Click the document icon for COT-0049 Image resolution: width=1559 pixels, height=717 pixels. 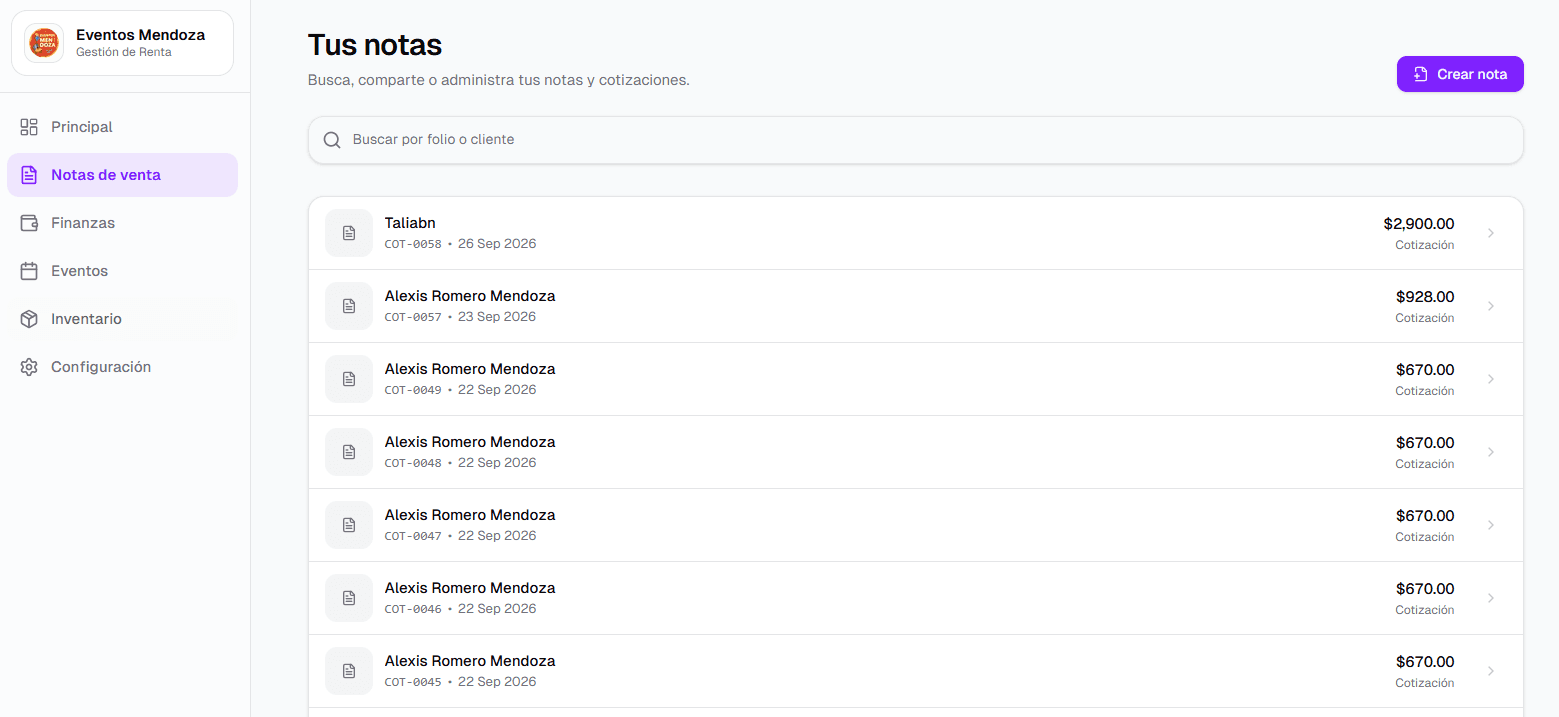point(349,379)
